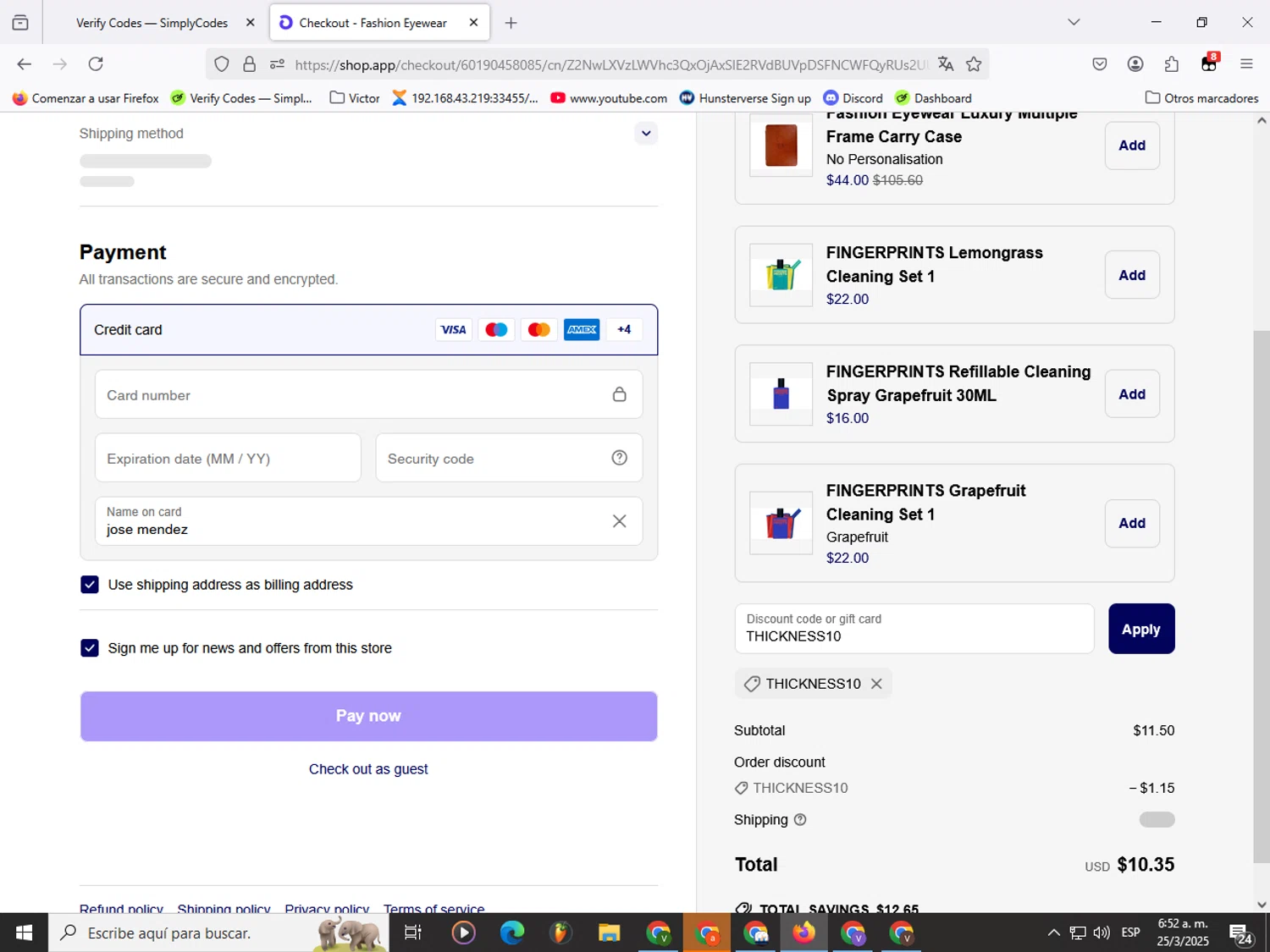List all tabs dropdown arrow
Viewport: 1270px width, 952px height.
coord(1074,22)
